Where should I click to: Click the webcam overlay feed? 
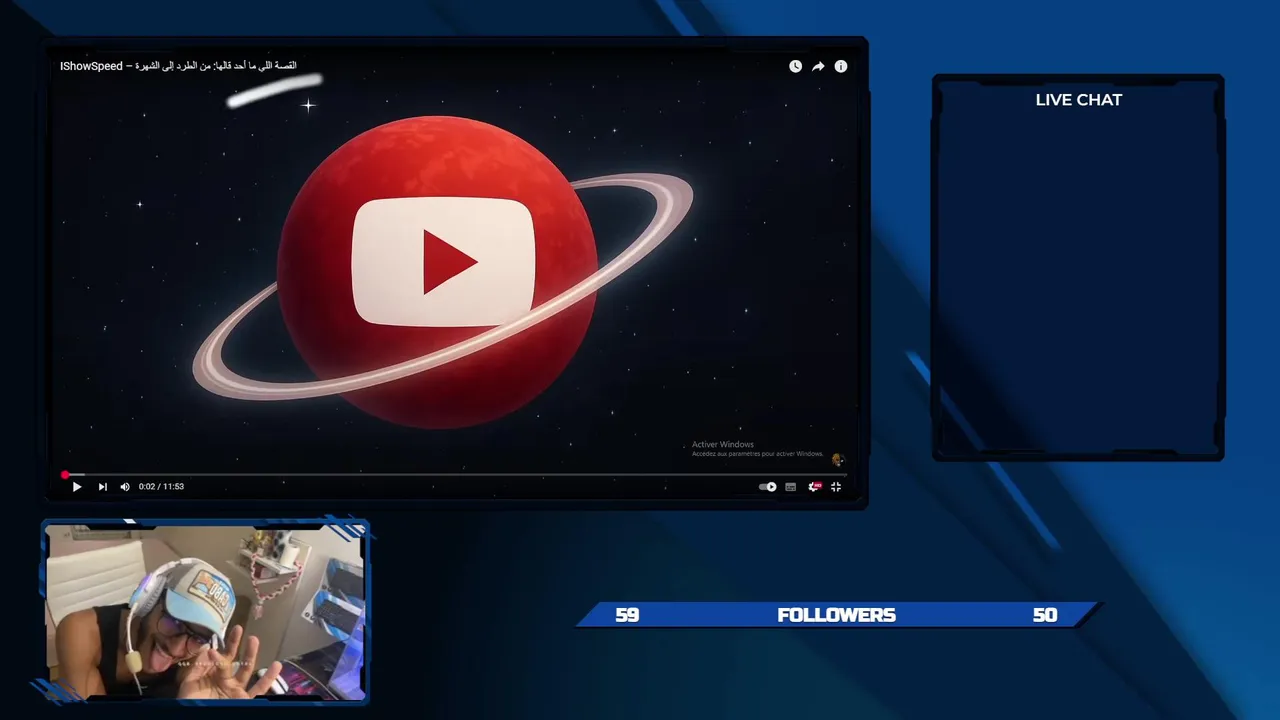206,610
